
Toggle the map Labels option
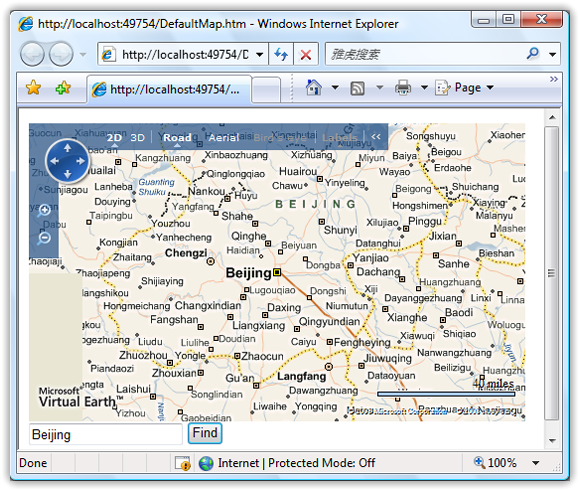pyautogui.click(x=339, y=138)
